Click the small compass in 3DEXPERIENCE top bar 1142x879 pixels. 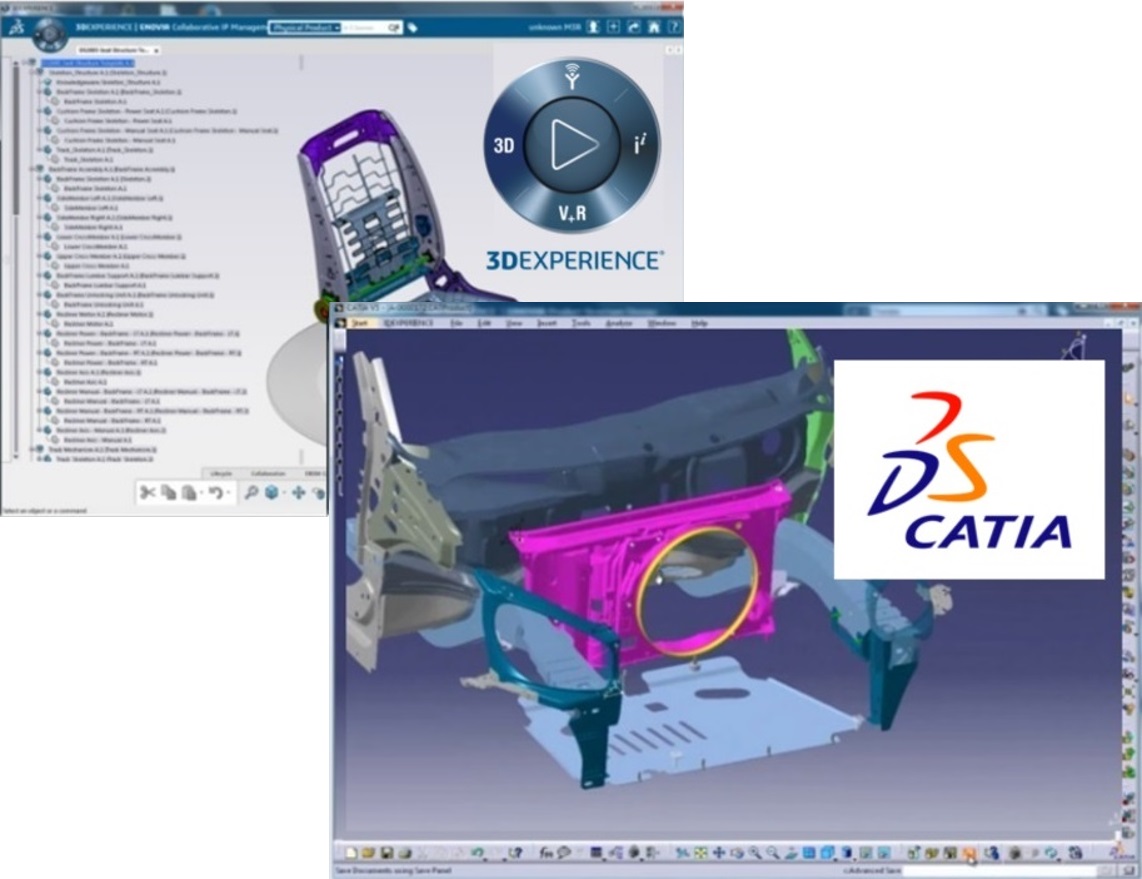(x=50, y=33)
